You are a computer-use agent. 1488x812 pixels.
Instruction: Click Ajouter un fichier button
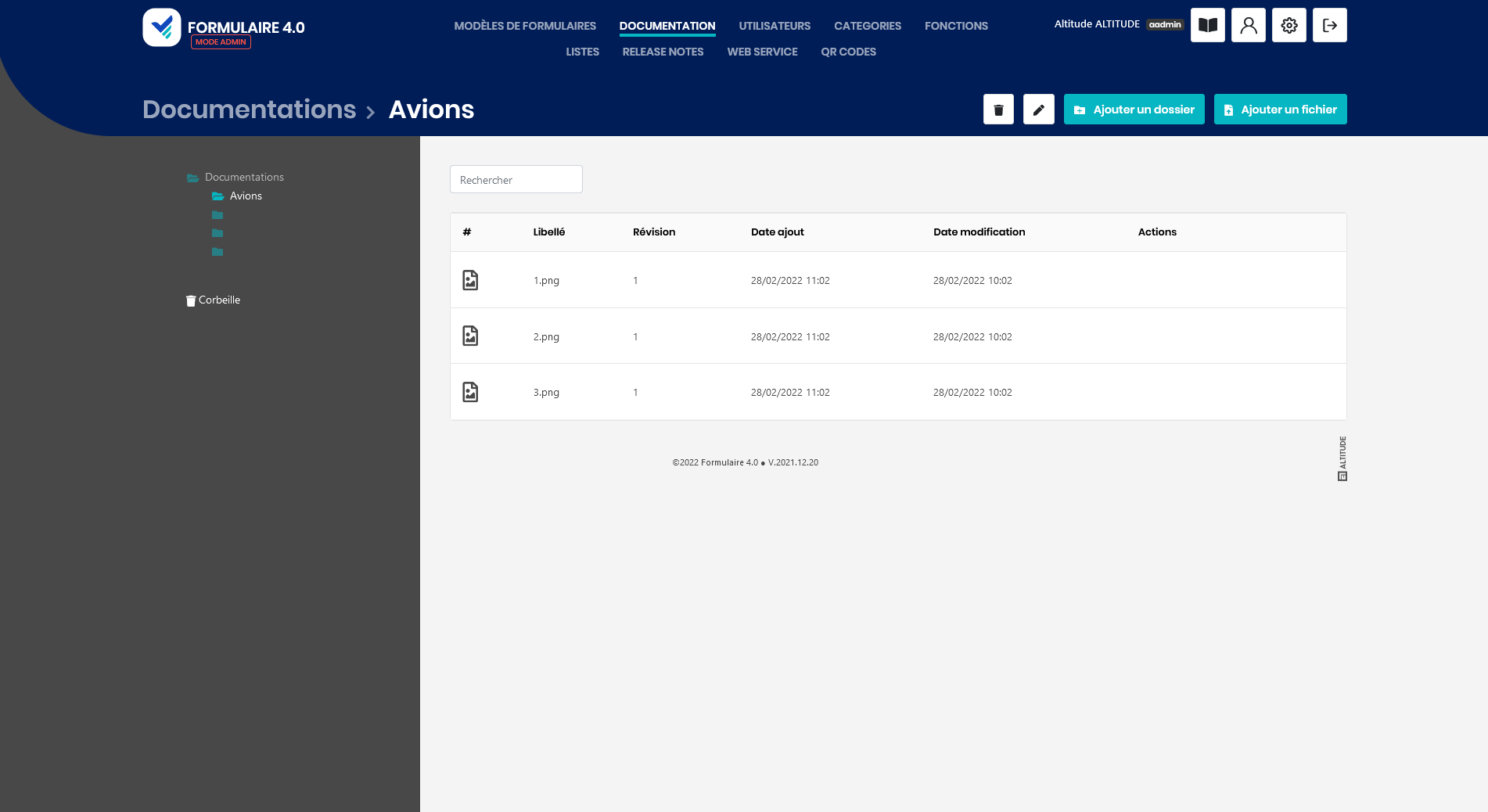pyautogui.click(x=1280, y=110)
